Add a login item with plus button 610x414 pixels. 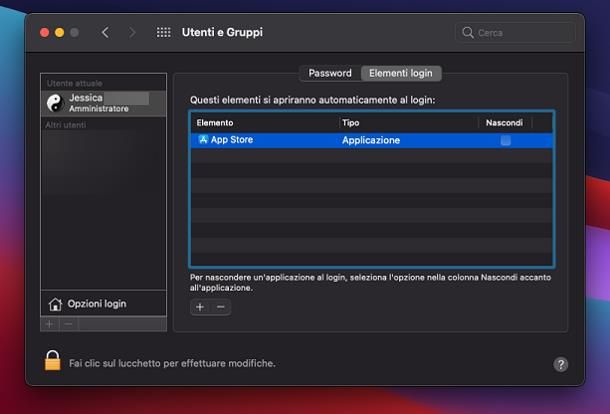click(x=200, y=307)
